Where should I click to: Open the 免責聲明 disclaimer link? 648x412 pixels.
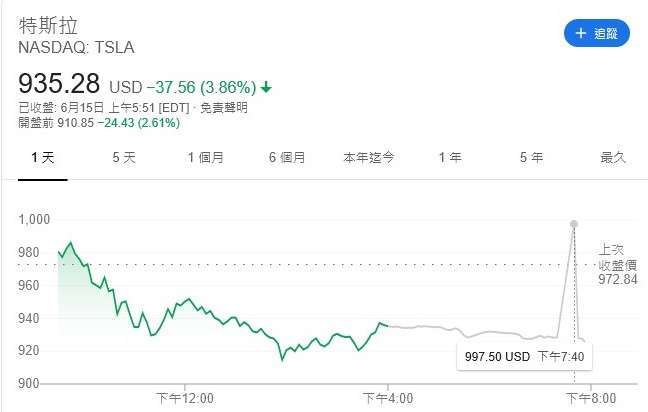(x=224, y=108)
